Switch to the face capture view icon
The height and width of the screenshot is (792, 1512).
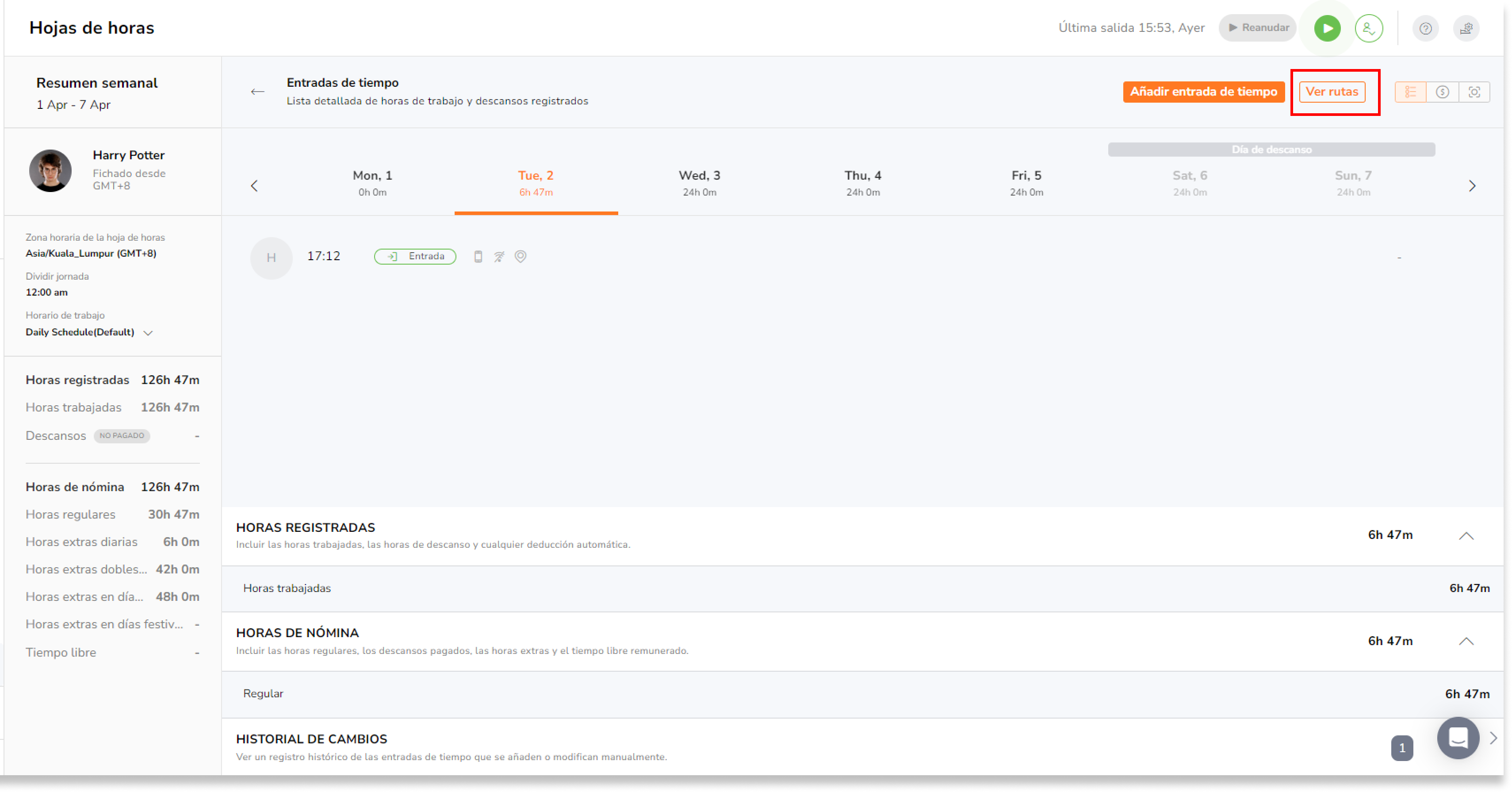(1474, 92)
